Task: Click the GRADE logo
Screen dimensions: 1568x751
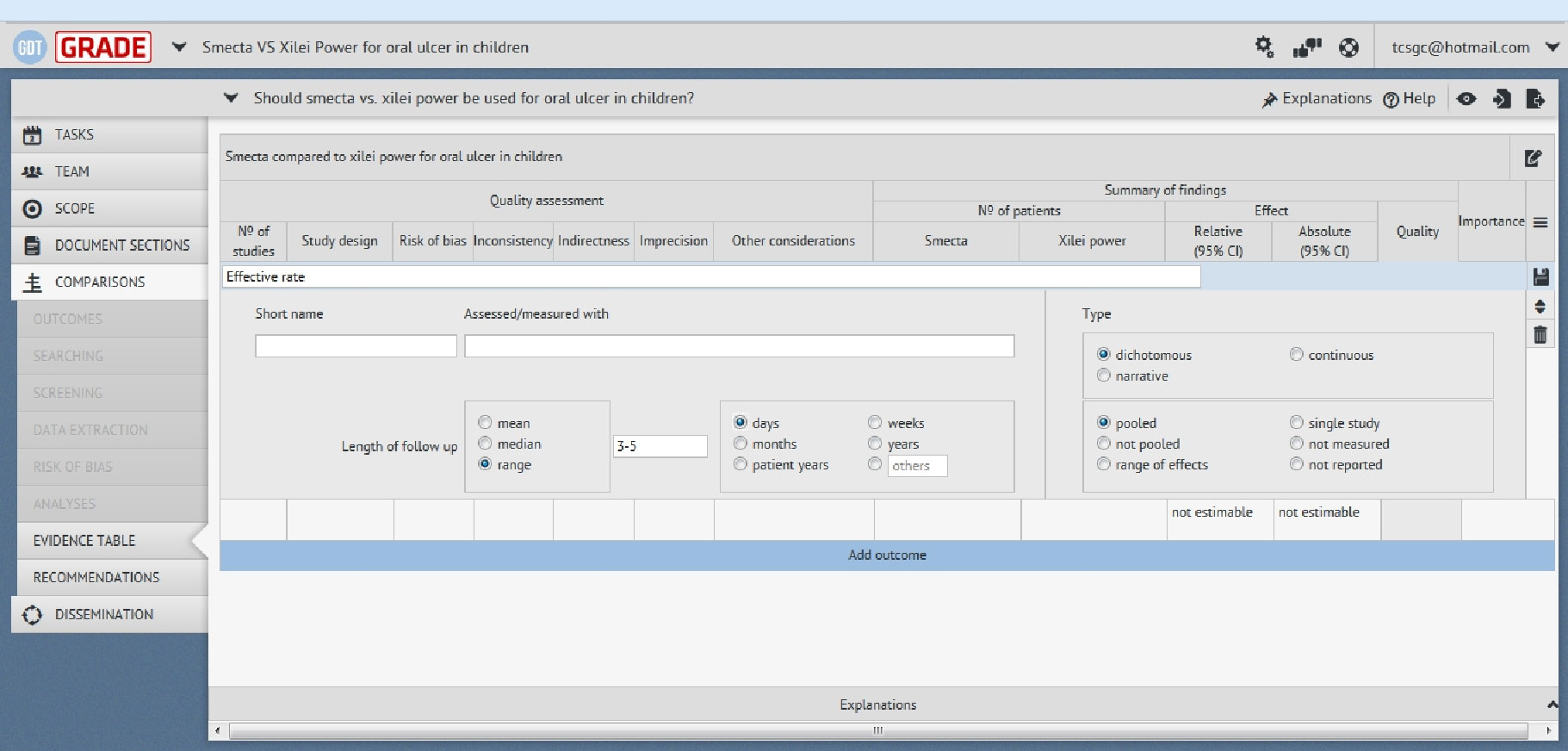Action: 103,47
